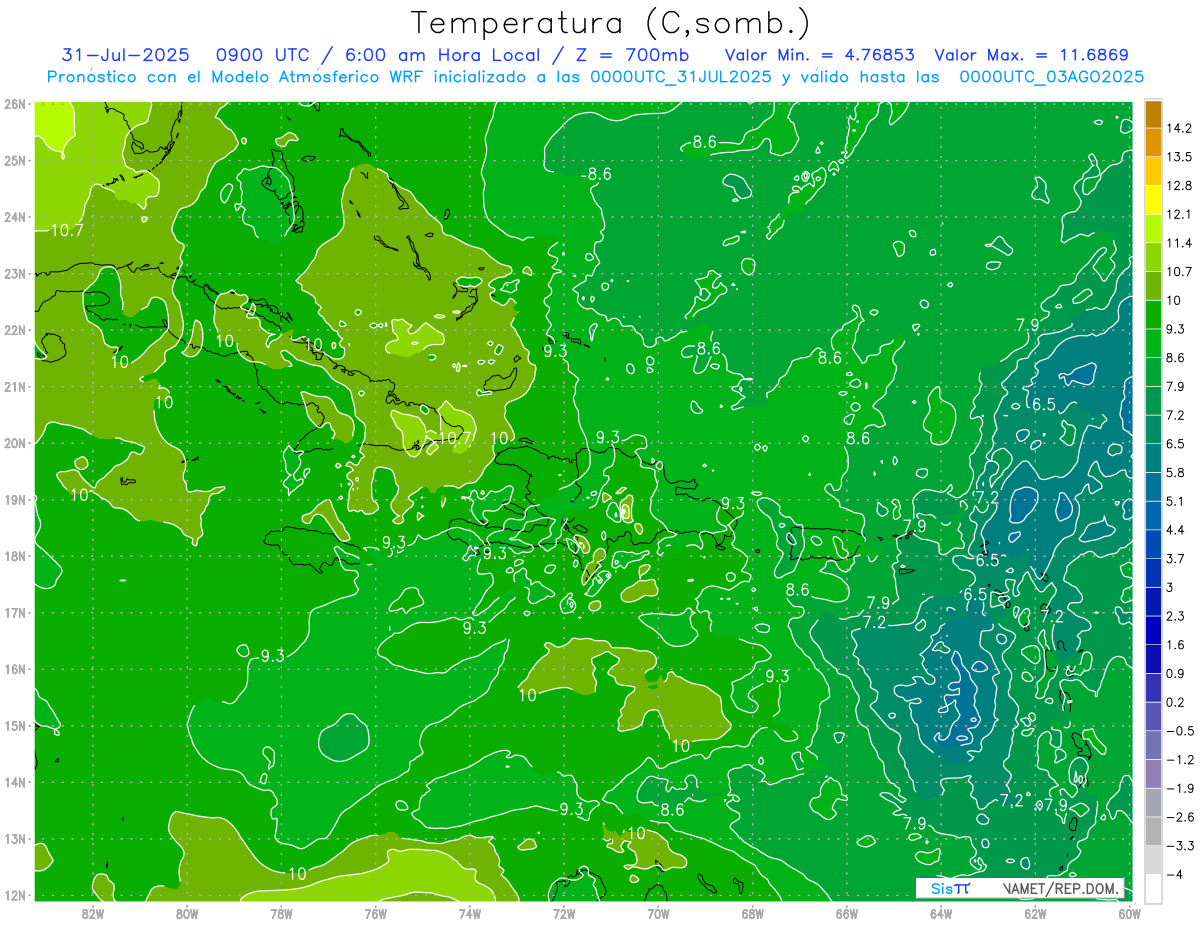Click the 14N latitude axis label
The width and height of the screenshot is (1200, 927).
tap(14, 782)
